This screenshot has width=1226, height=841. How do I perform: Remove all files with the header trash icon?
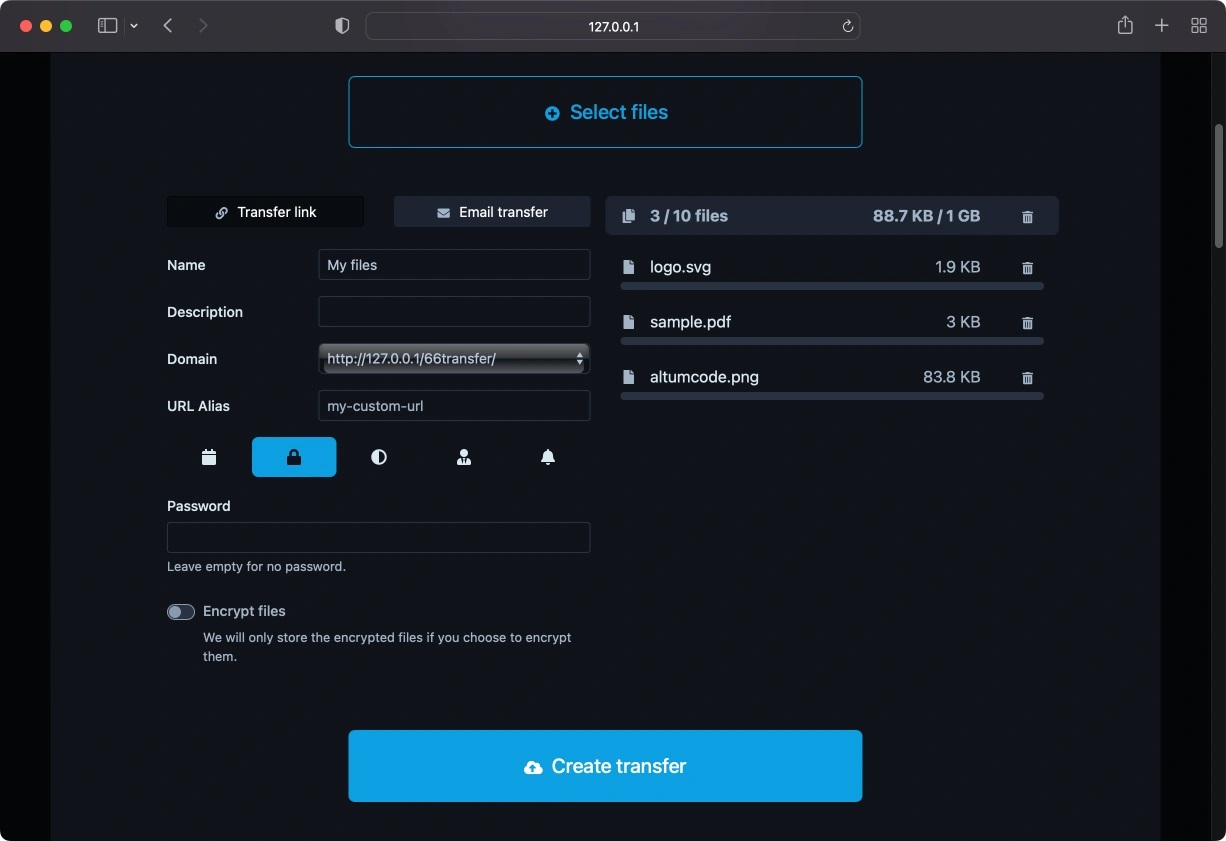(1027, 216)
